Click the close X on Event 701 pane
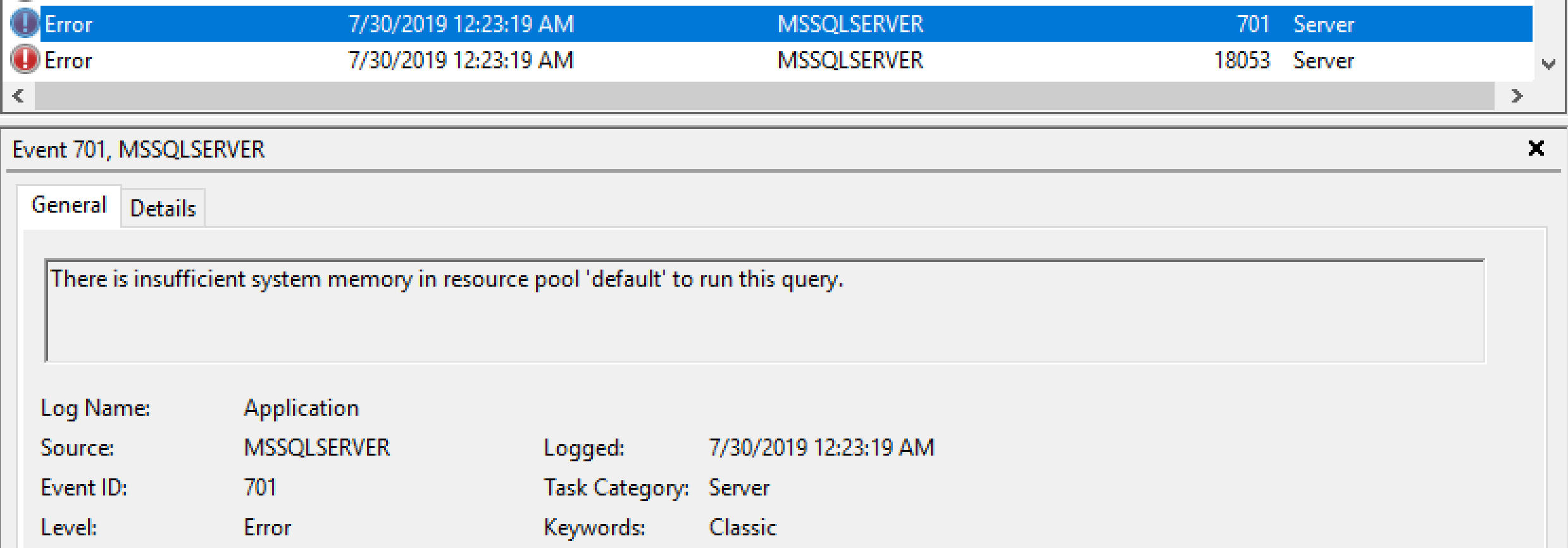This screenshot has height=548, width=1568. coord(1536,149)
